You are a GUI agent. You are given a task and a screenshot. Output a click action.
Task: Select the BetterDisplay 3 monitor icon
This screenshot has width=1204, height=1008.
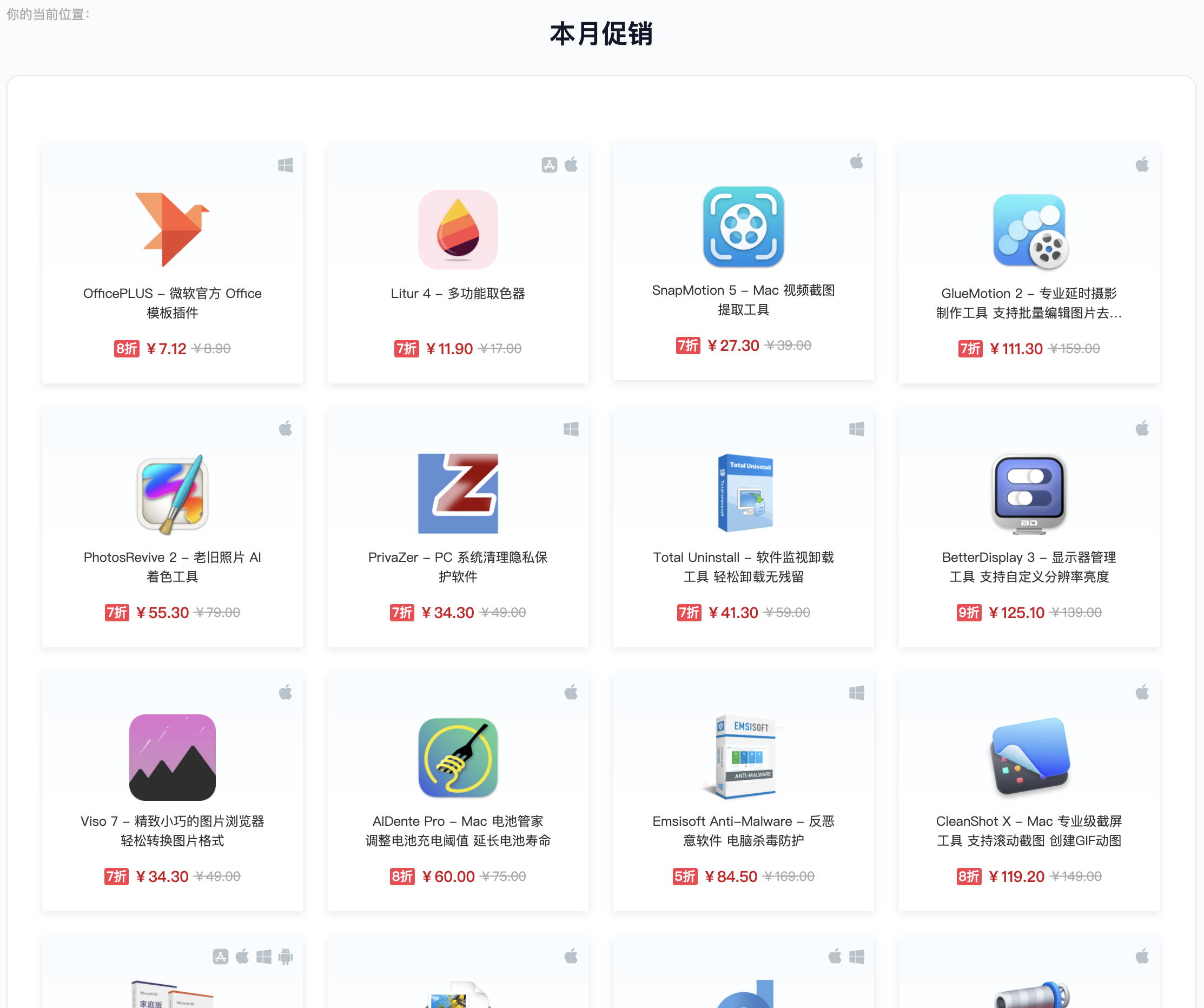click(x=1029, y=494)
